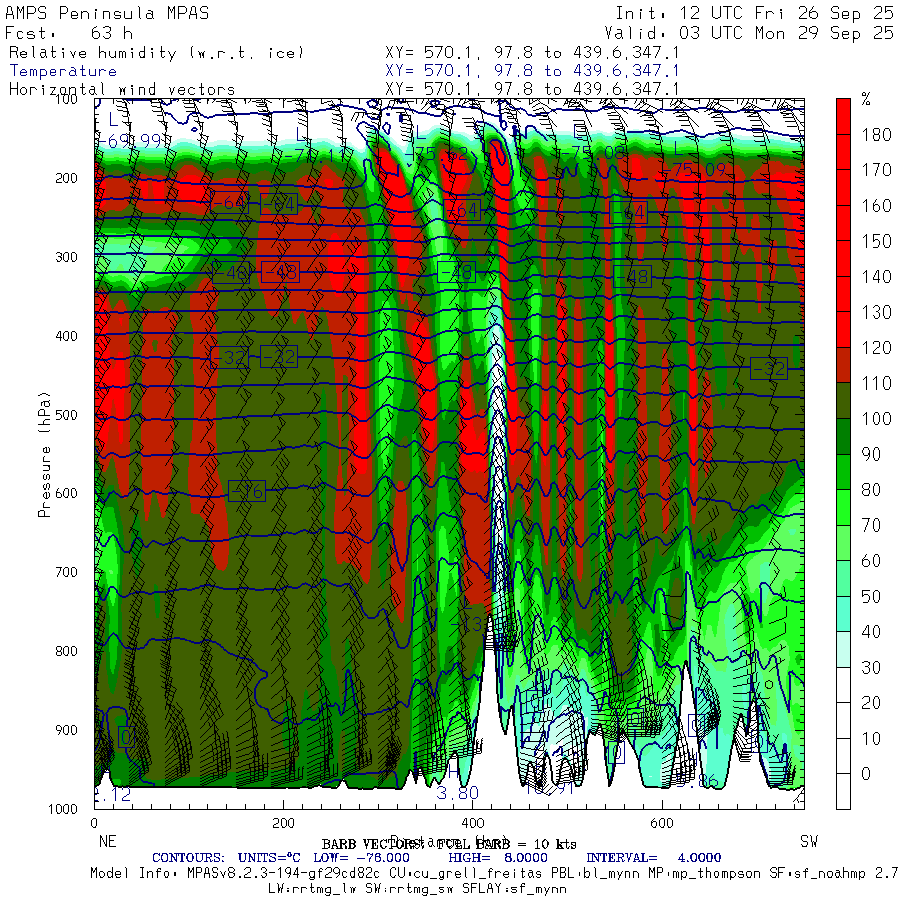Click the 'Pressure (hPa)' axis title
The height and width of the screenshot is (900, 900).
pyautogui.click(x=44, y=454)
